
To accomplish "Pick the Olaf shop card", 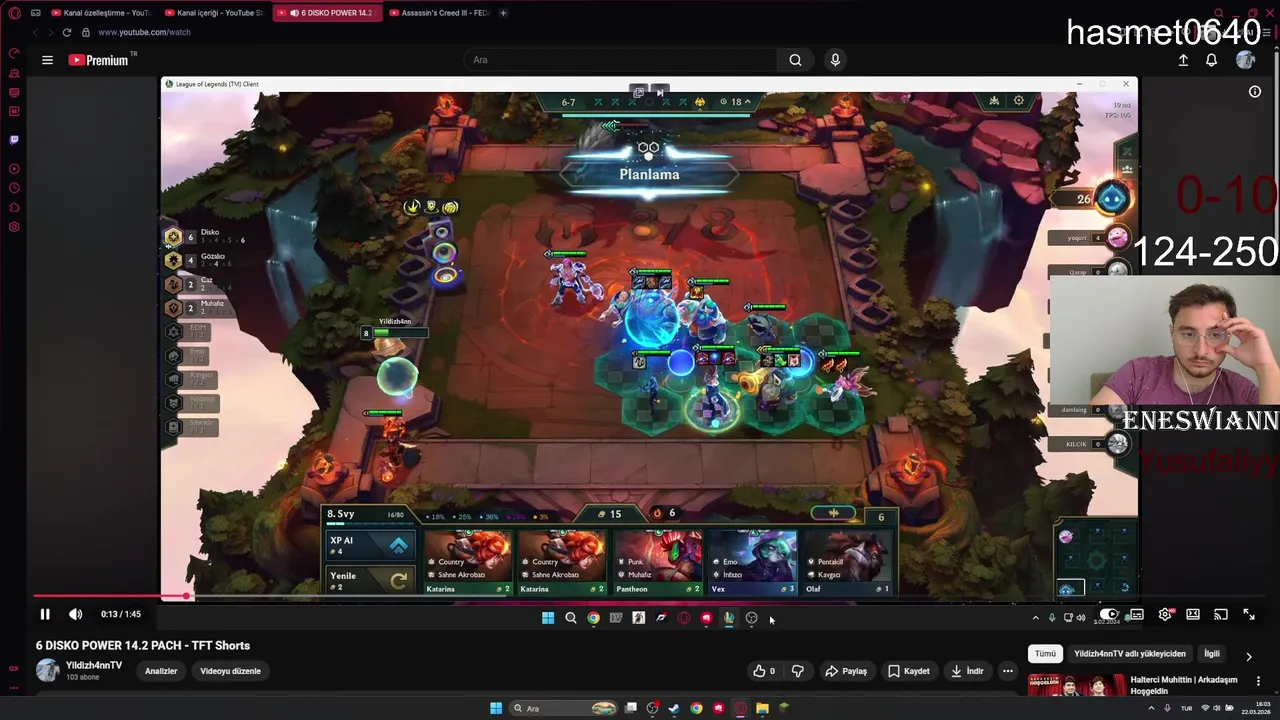I will click(847, 563).
